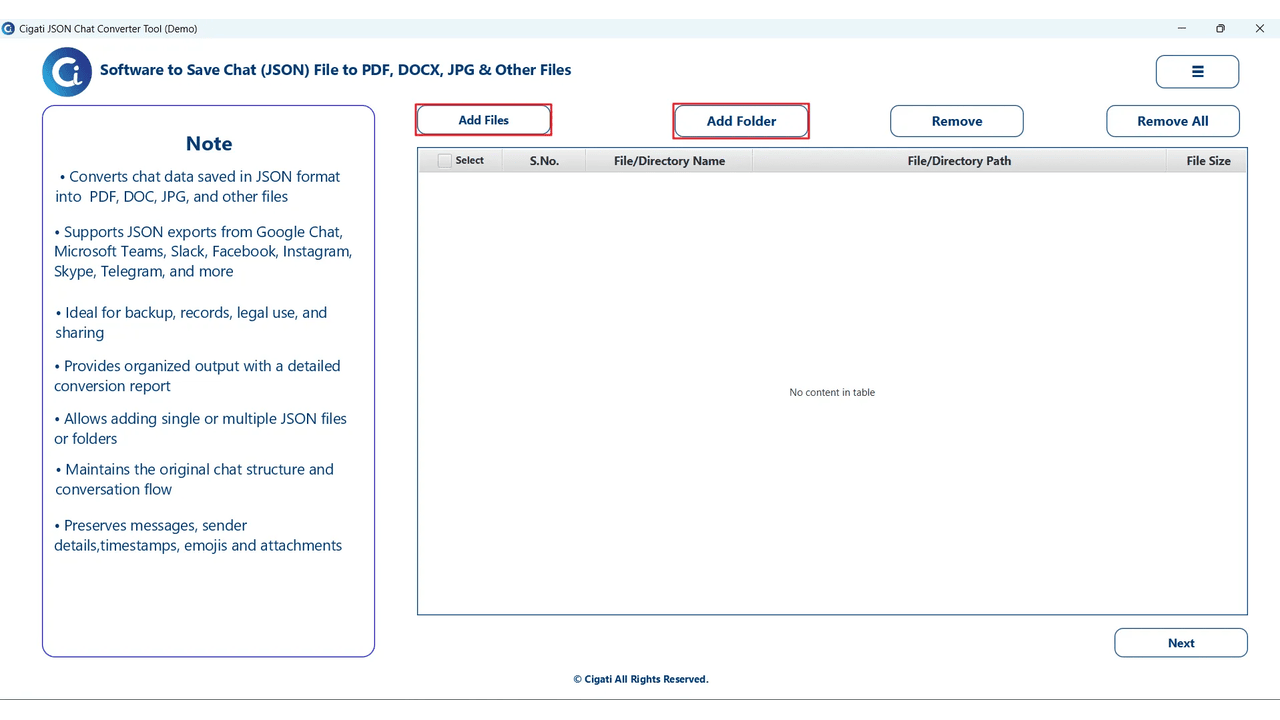Click the software title heading text
Screen dimensions: 1280x720
click(336, 70)
